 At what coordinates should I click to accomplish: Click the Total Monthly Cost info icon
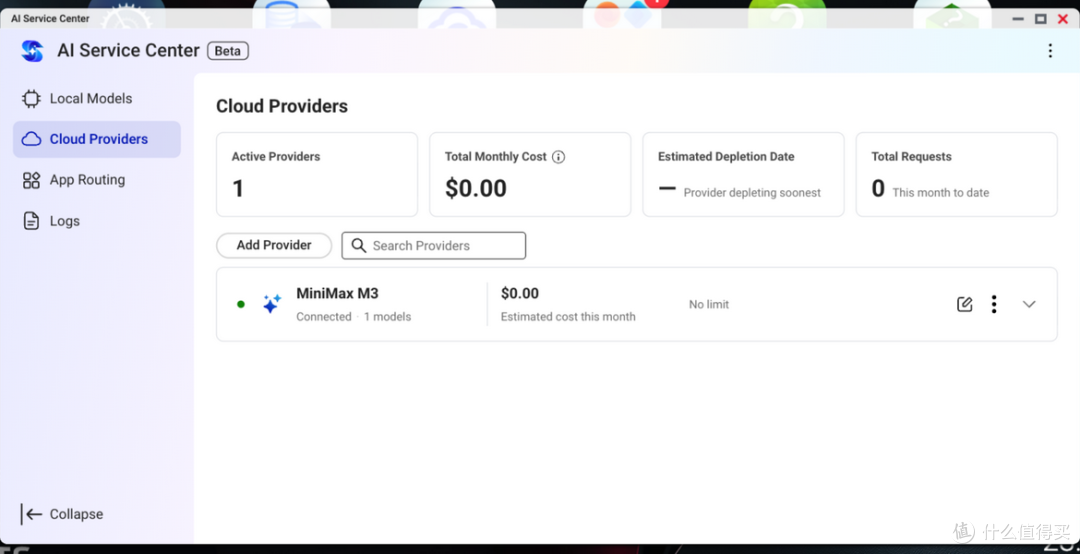tap(559, 156)
